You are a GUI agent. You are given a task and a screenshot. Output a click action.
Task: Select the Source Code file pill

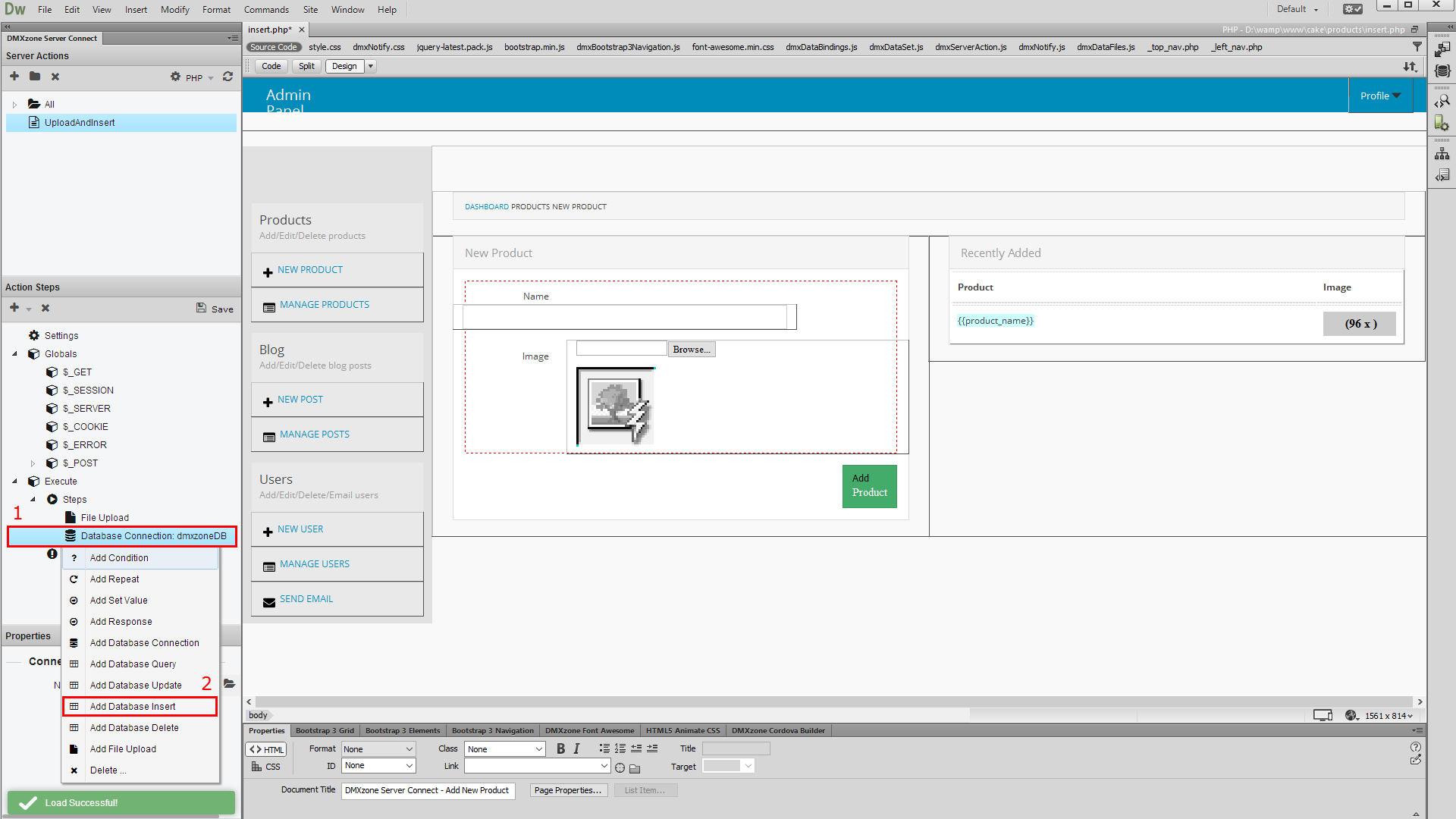pyautogui.click(x=274, y=47)
